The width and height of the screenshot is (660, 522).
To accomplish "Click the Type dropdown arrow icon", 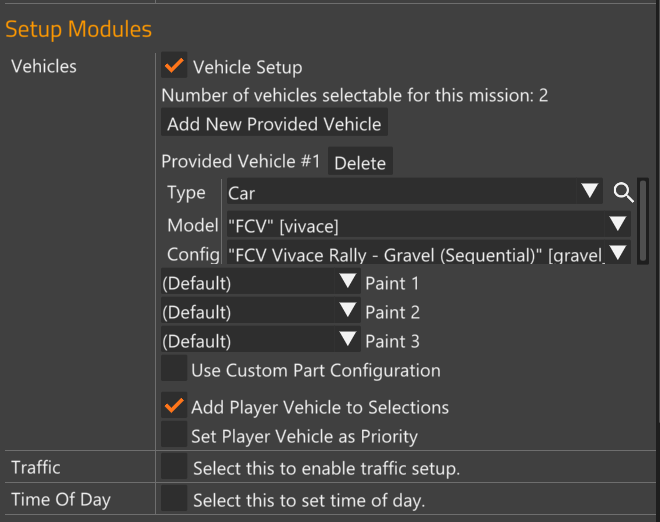I will tap(590, 192).
